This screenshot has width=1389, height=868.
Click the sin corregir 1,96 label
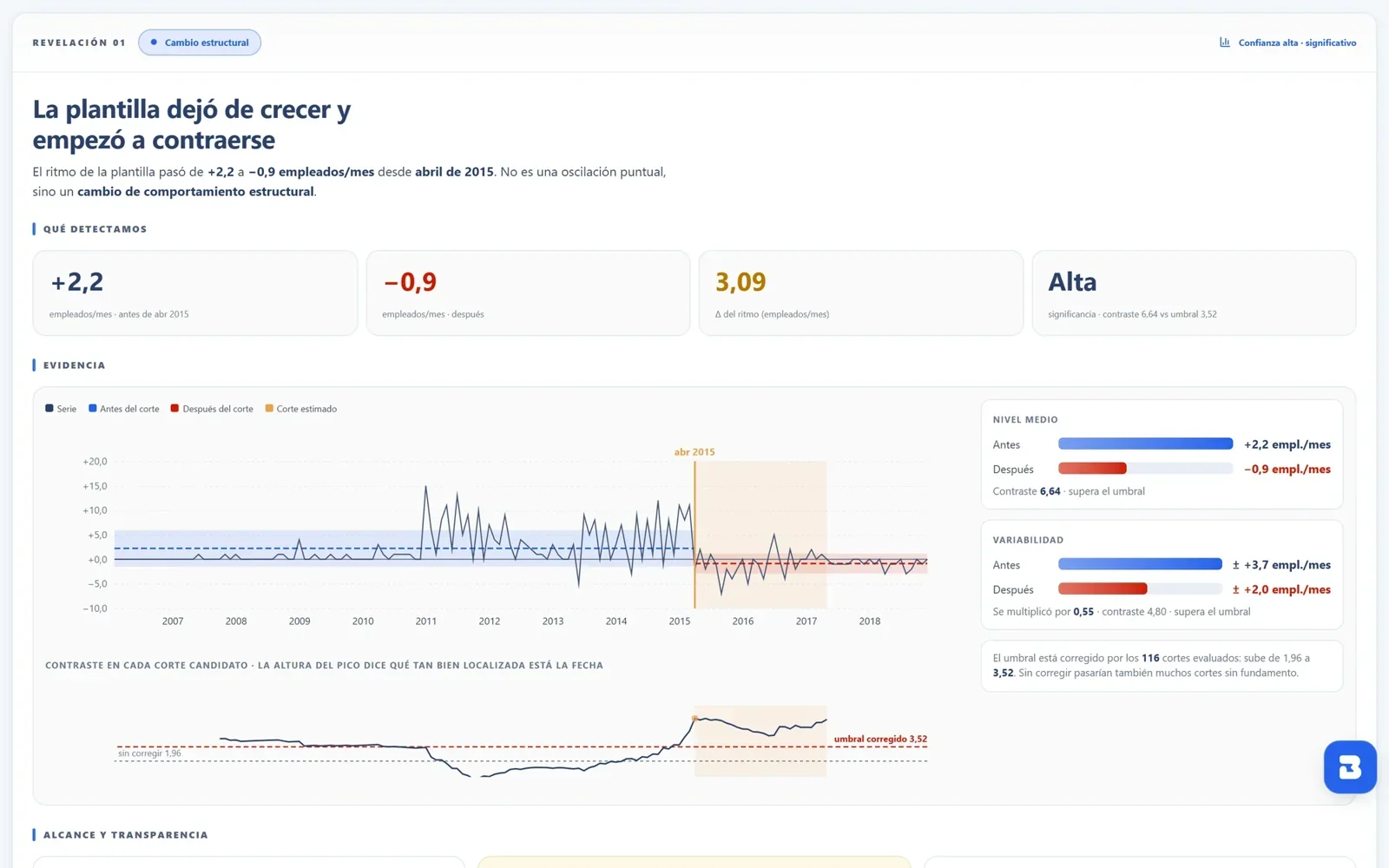149,753
